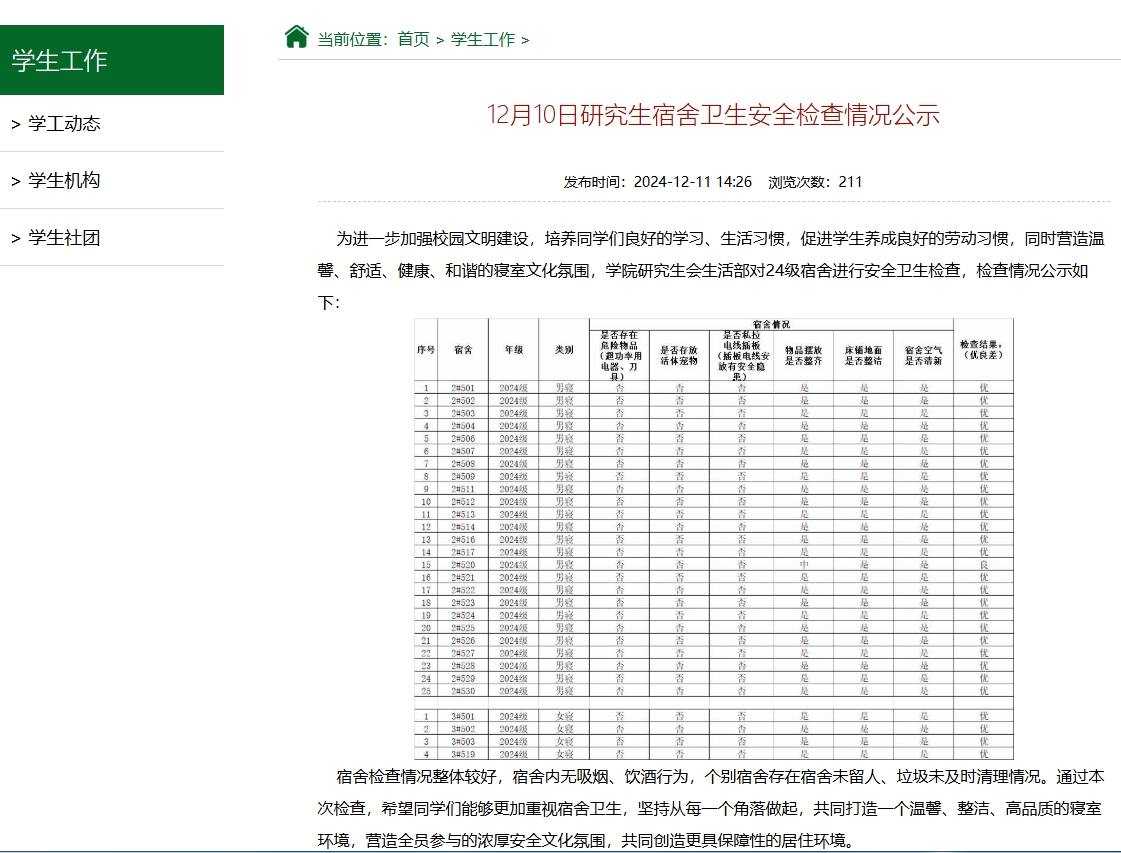
Task: Click the 序号 column header
Action: 426,350
